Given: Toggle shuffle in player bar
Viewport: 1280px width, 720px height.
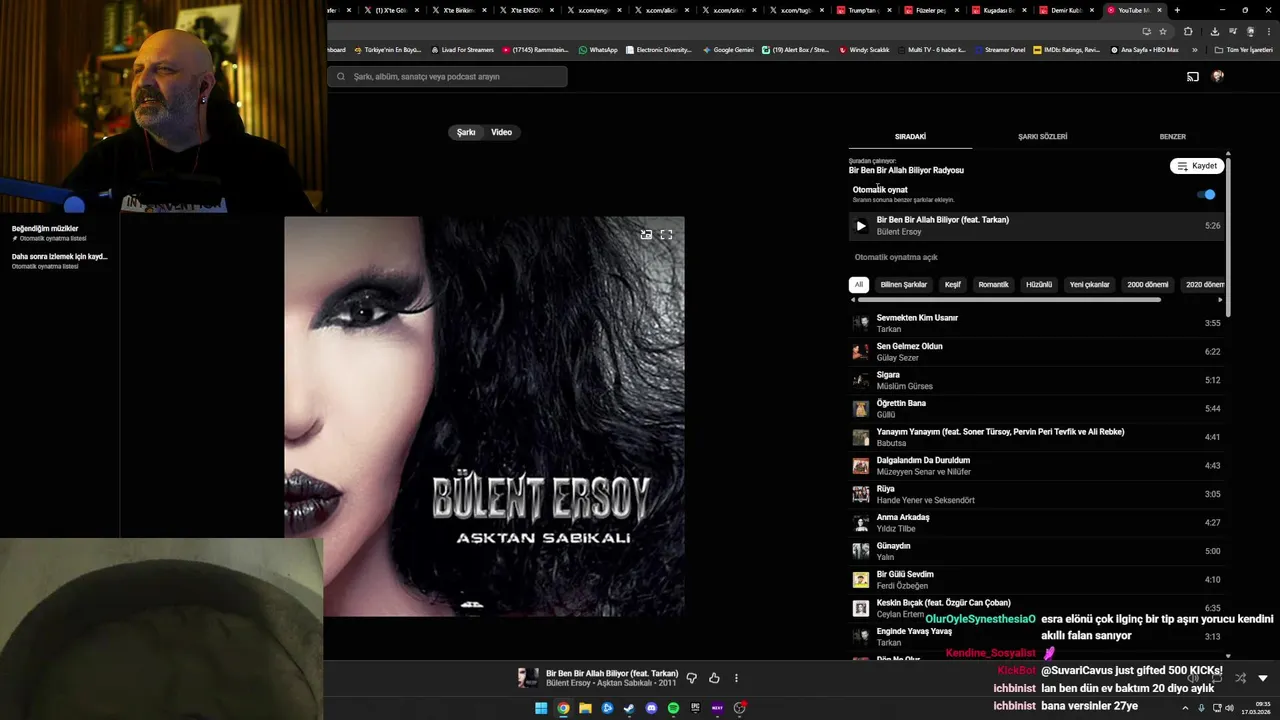Looking at the screenshot, I should pyautogui.click(x=1240, y=678).
